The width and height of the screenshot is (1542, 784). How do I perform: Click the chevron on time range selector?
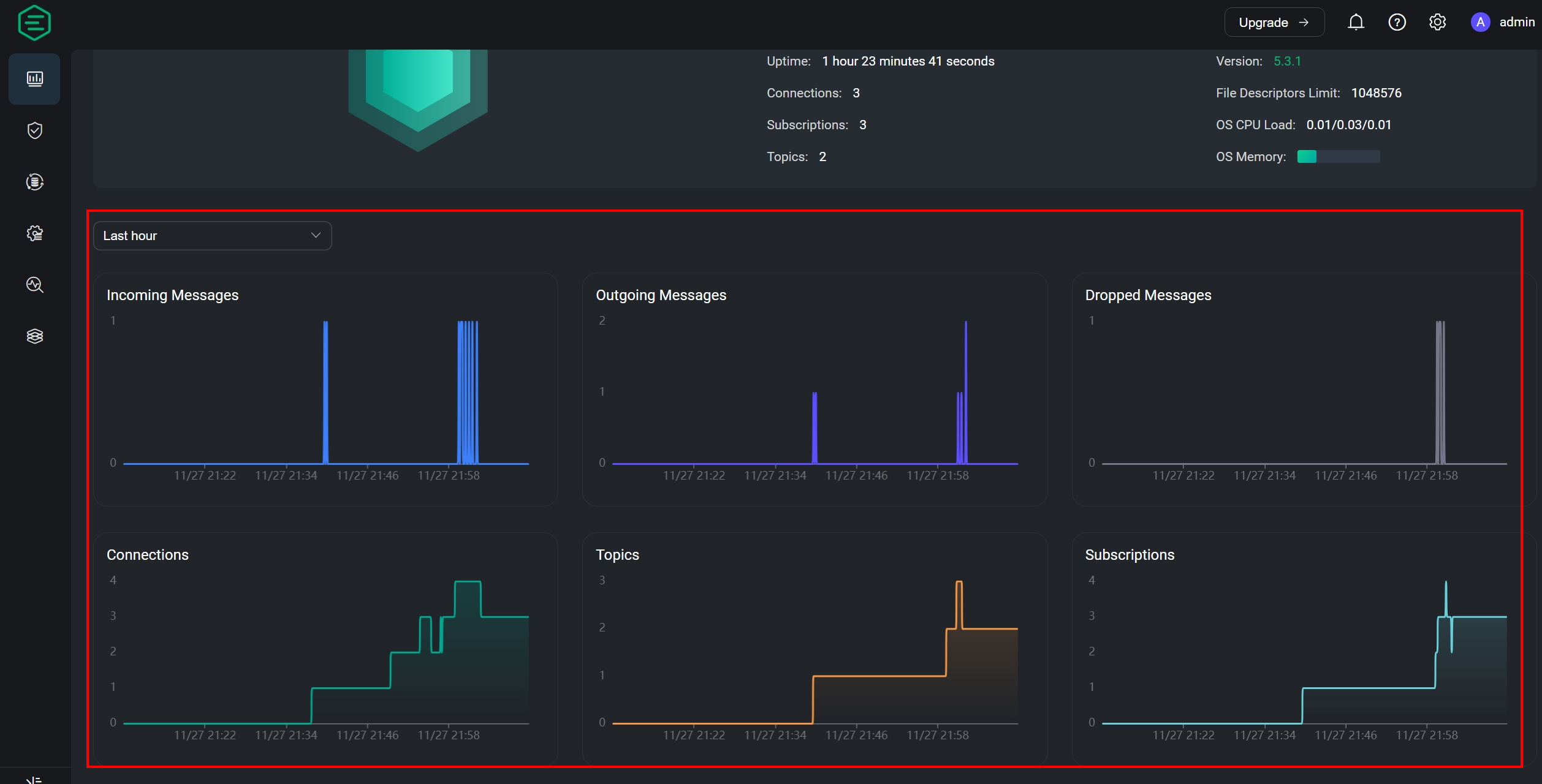point(316,236)
